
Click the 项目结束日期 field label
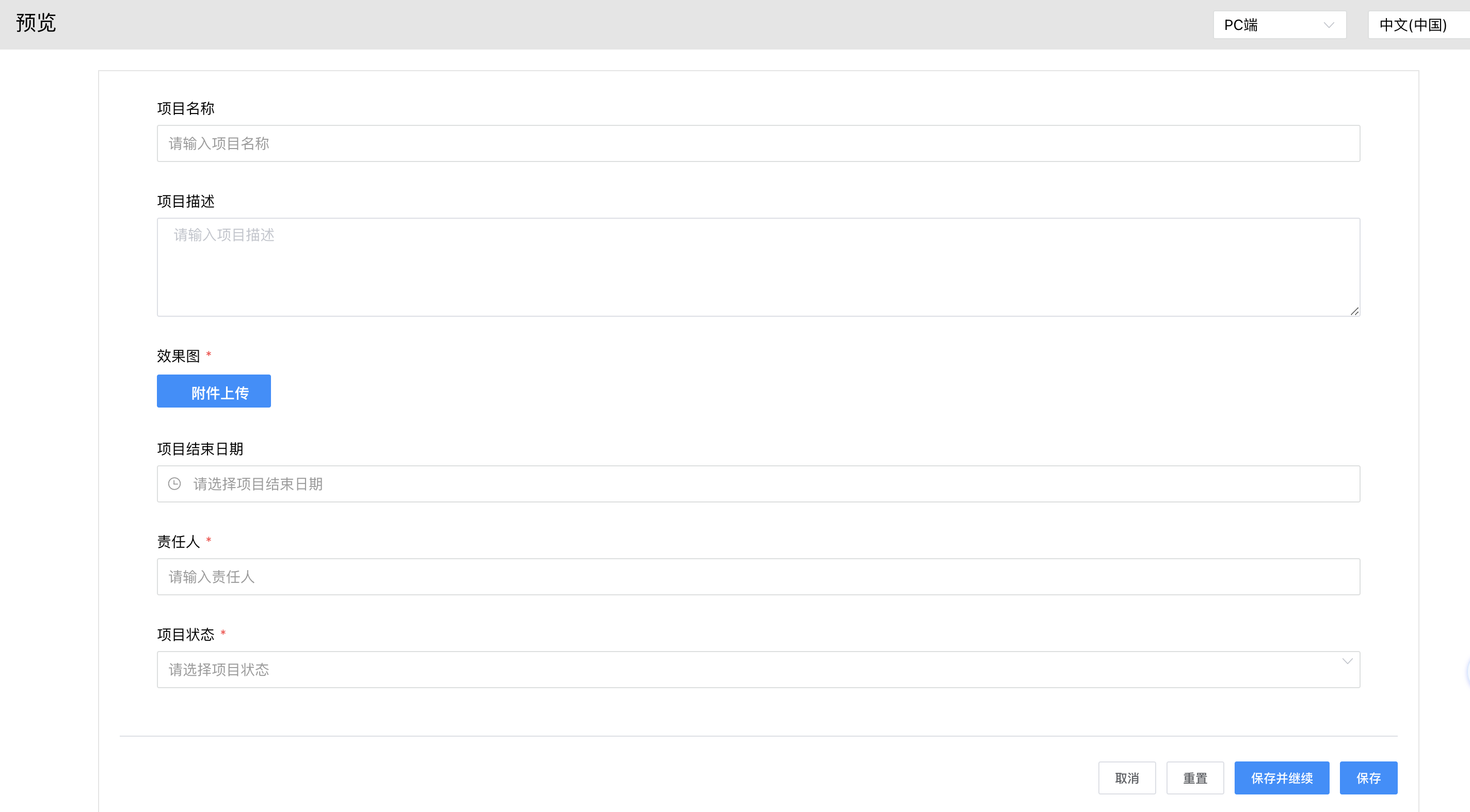click(200, 449)
